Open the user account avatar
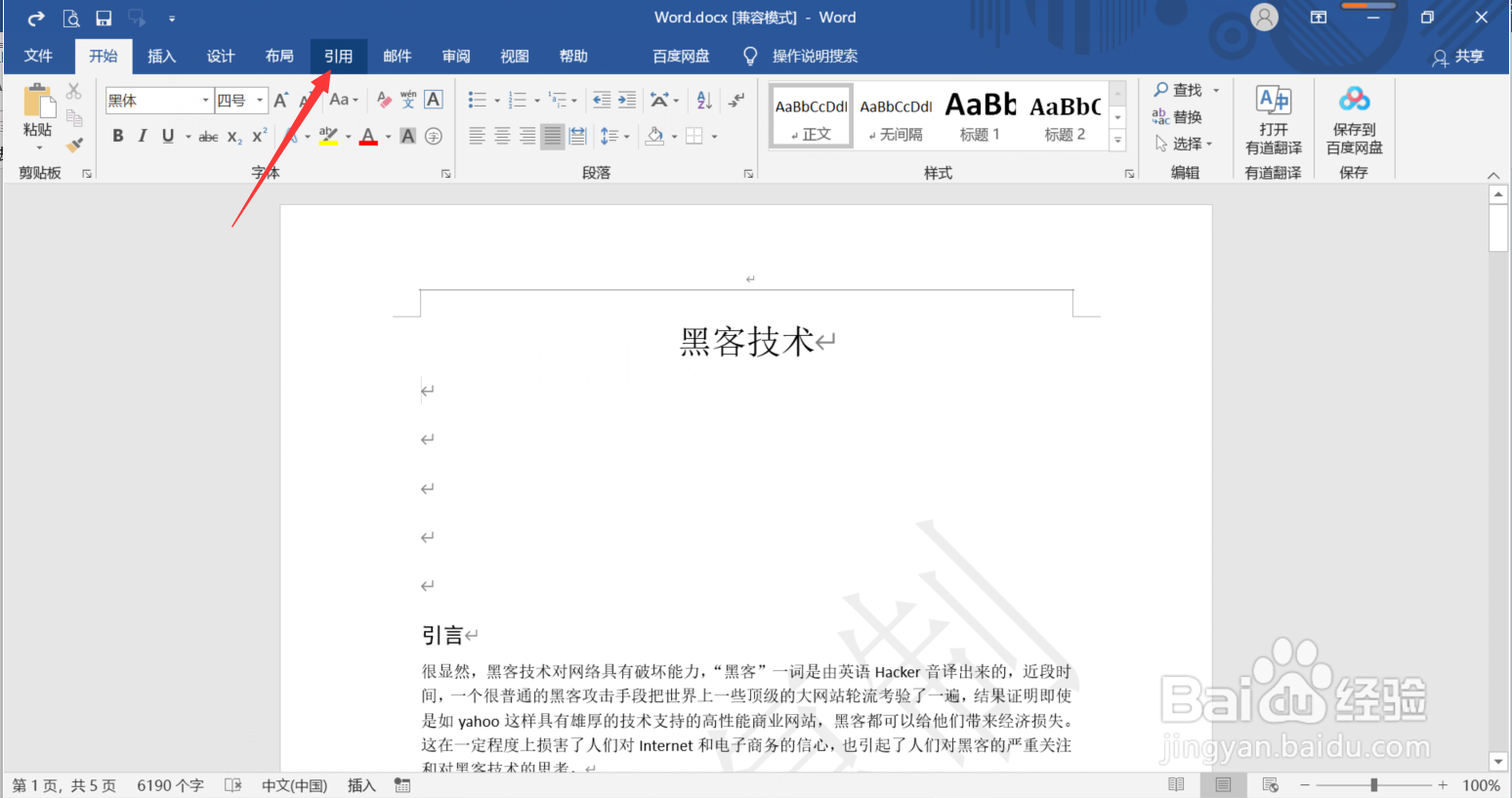The height and width of the screenshot is (798, 1512). (1264, 18)
